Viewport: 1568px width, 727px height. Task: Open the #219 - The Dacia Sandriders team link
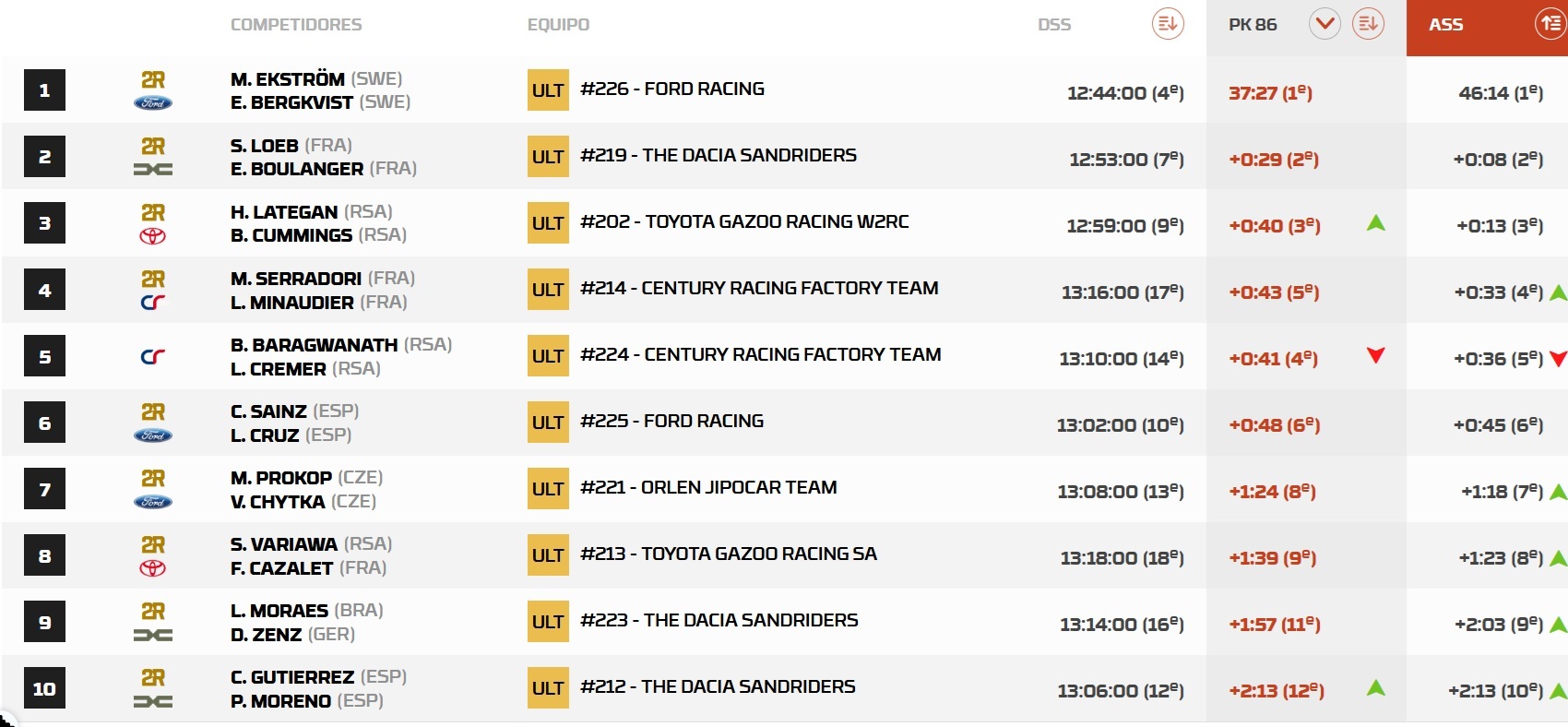(x=719, y=155)
